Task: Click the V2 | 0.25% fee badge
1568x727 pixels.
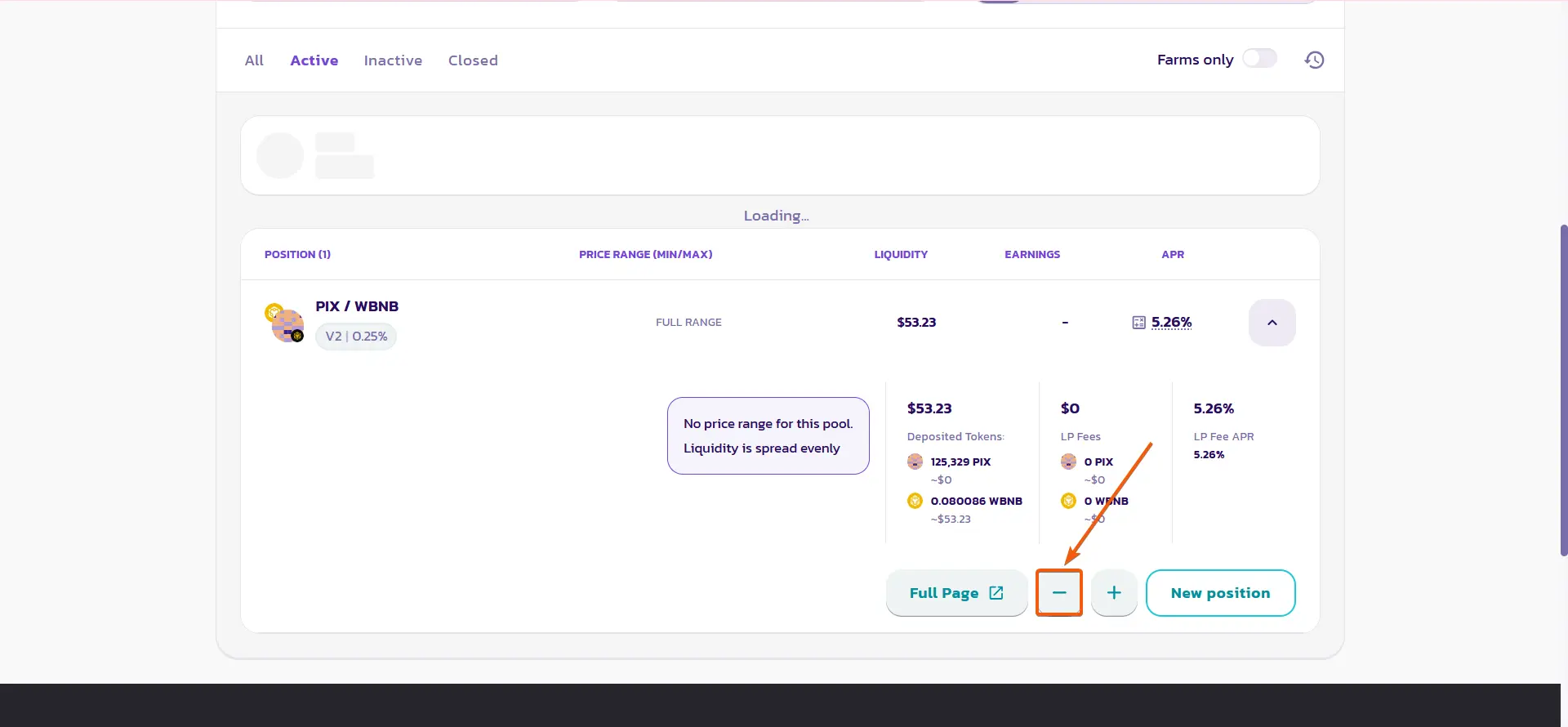Action: point(356,337)
